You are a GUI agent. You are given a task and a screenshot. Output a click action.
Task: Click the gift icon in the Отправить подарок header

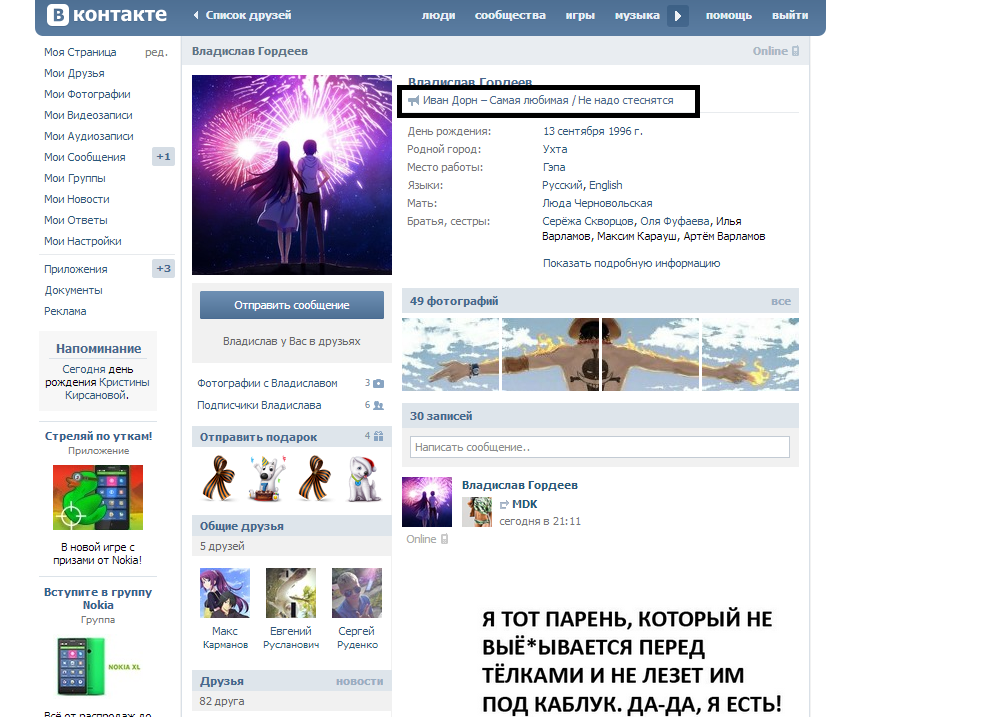coord(378,436)
